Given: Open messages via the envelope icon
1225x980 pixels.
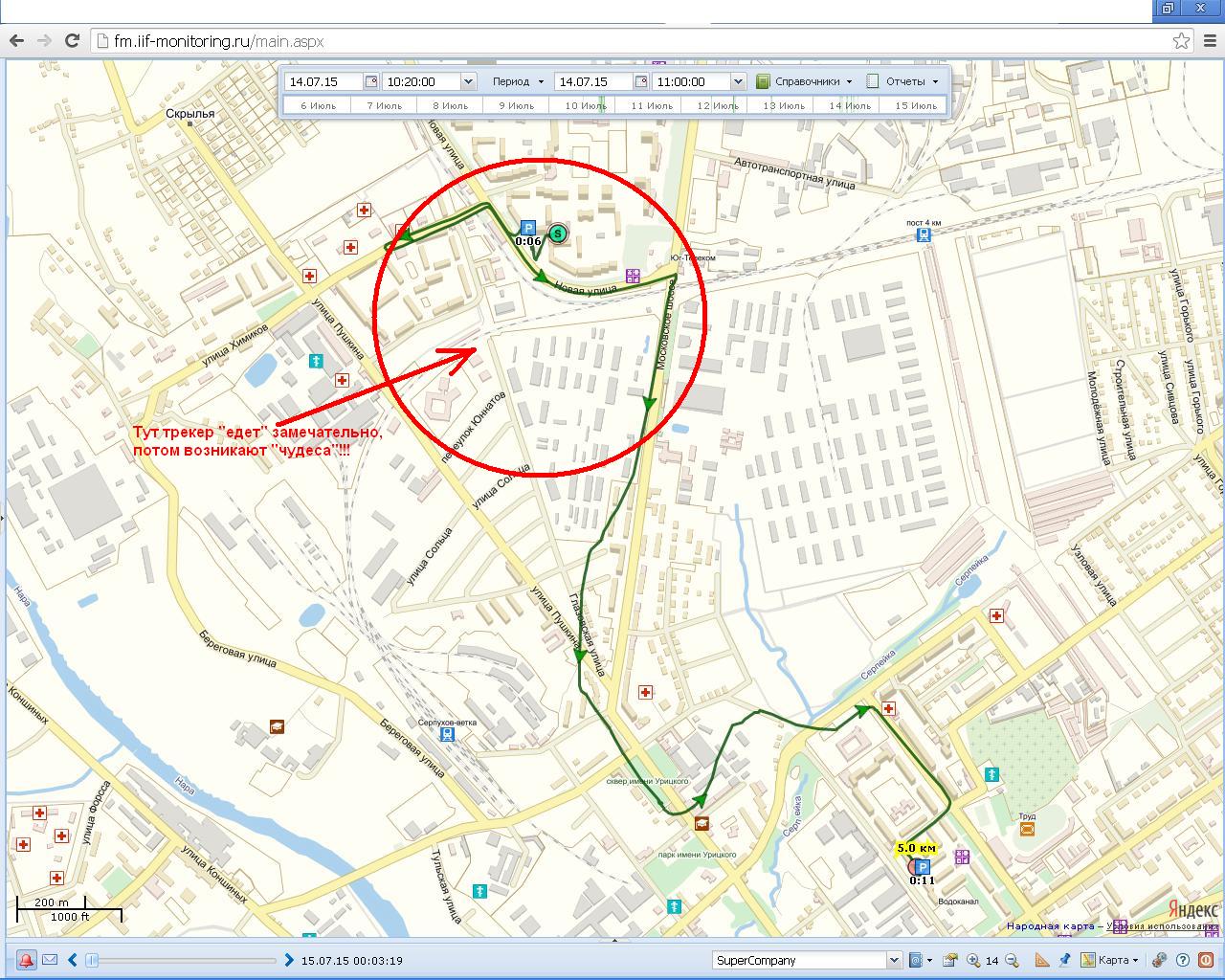Looking at the screenshot, I should click(50, 960).
